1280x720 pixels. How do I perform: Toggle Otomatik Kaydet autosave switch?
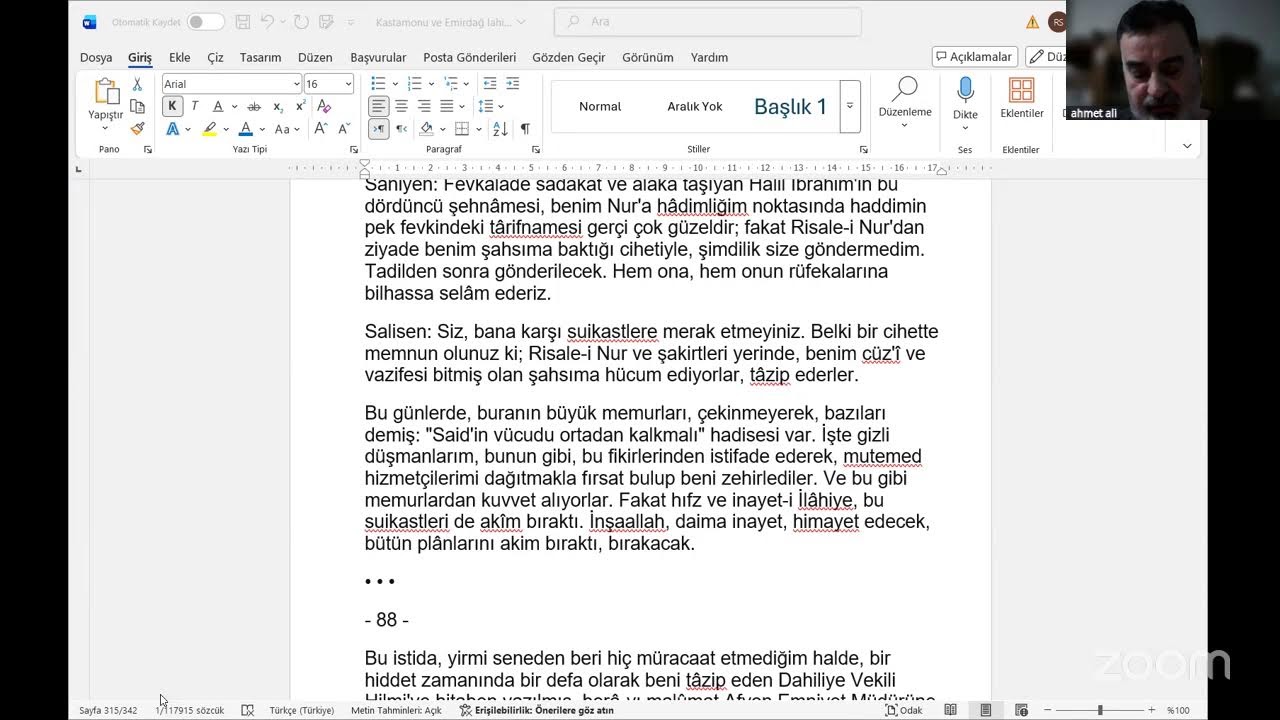click(205, 22)
